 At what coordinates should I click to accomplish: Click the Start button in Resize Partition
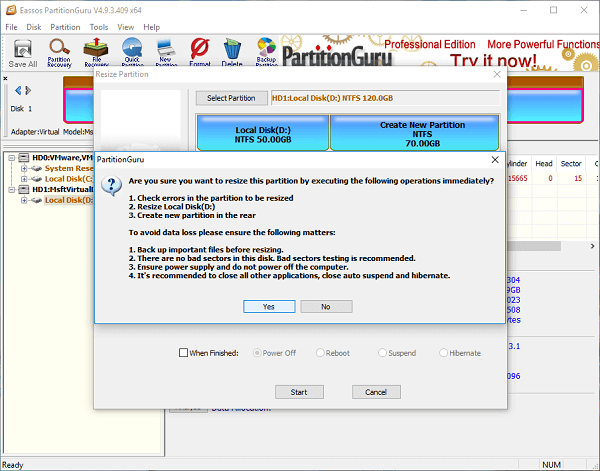tap(299, 392)
